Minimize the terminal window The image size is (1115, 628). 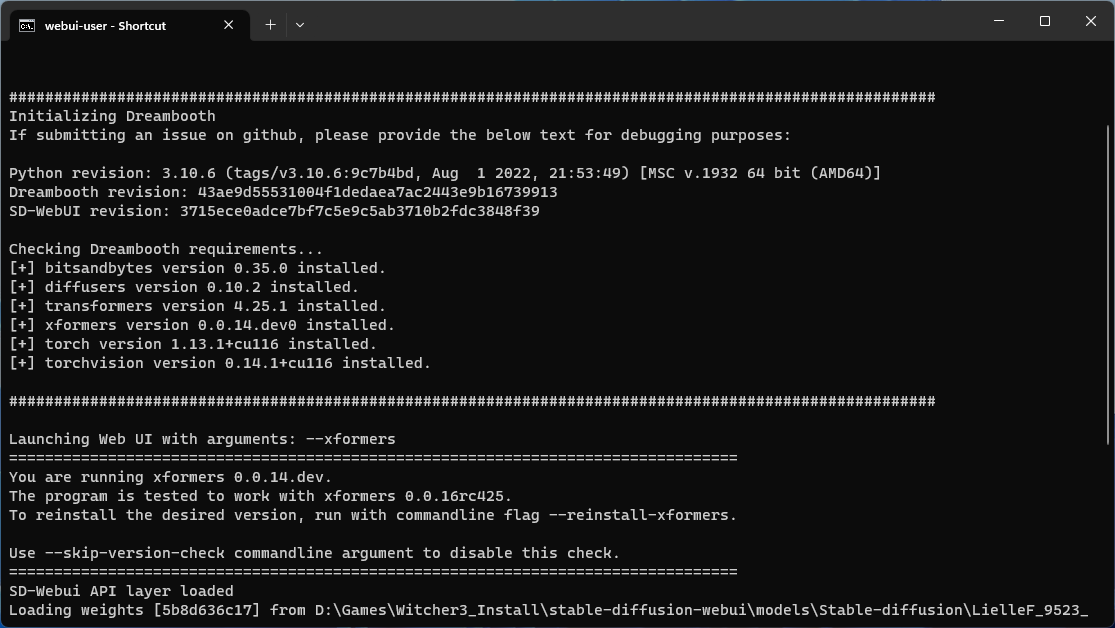tap(998, 21)
